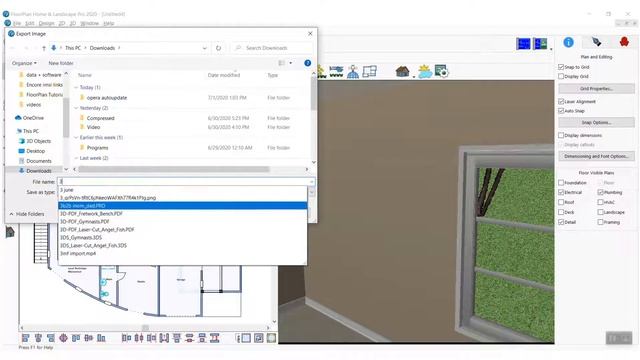
Task: Expand the address bar history dropdown
Action: (x=204, y=48)
